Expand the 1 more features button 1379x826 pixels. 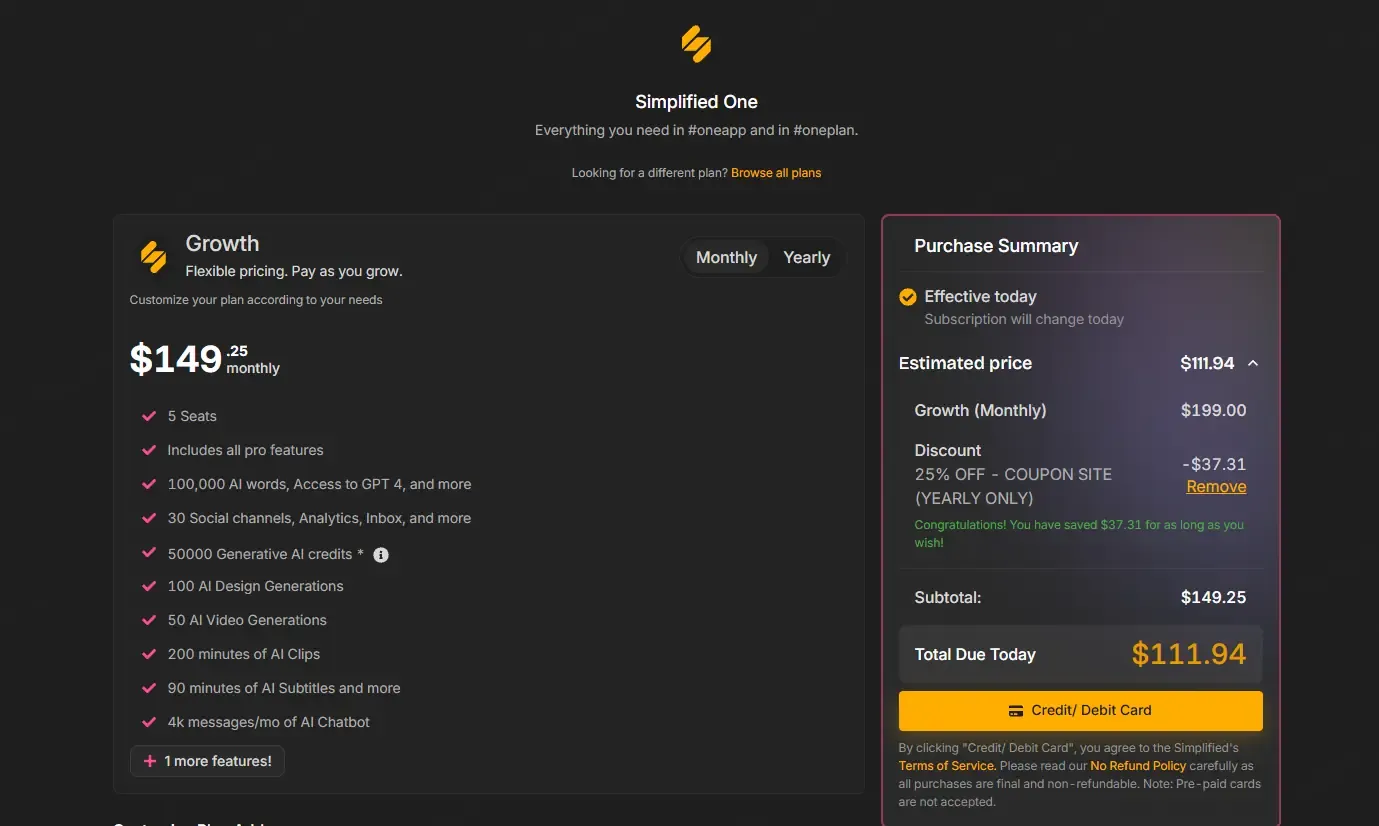tap(207, 761)
